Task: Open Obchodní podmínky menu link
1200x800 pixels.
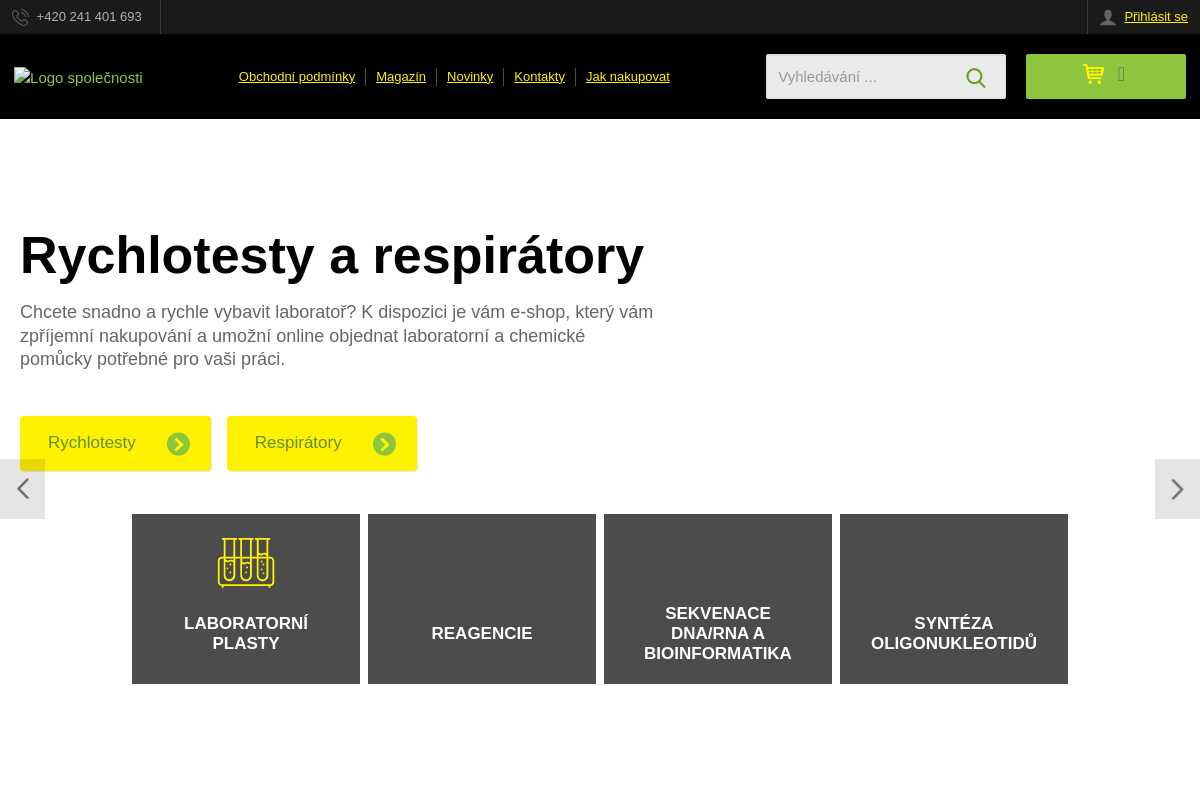Action: [297, 77]
